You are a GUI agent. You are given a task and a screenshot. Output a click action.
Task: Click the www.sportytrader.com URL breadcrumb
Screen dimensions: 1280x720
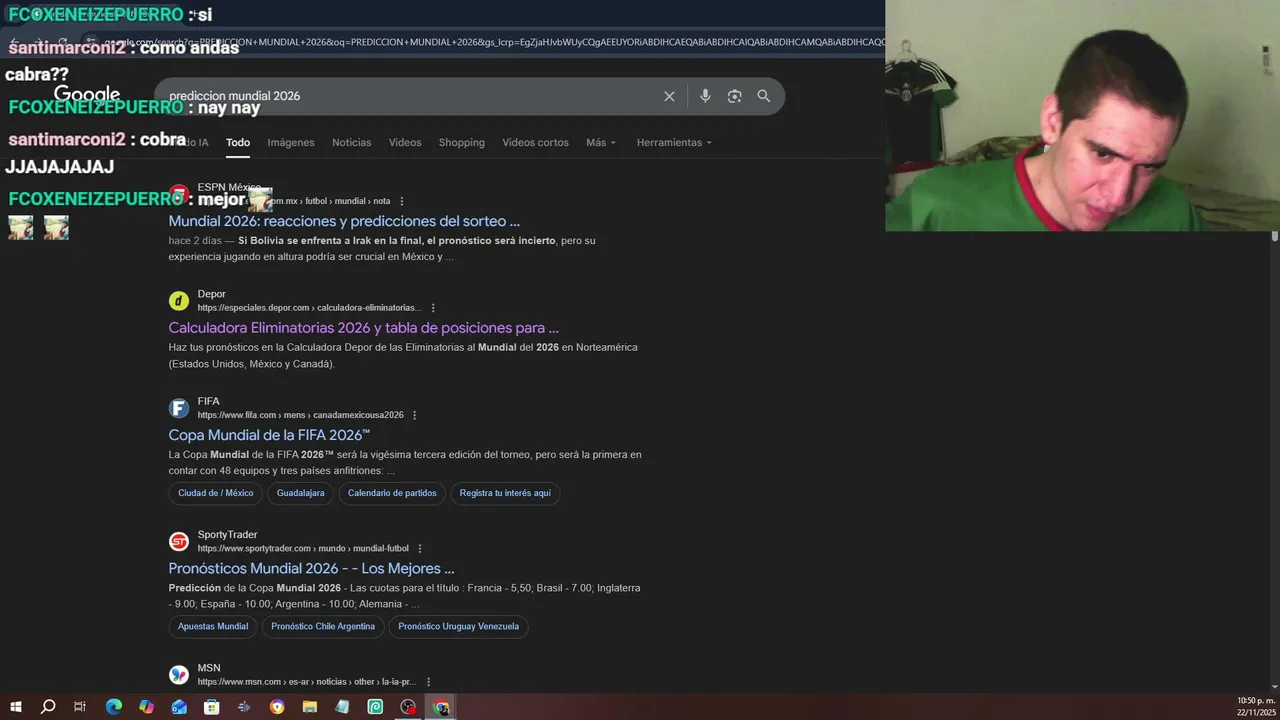(303, 548)
